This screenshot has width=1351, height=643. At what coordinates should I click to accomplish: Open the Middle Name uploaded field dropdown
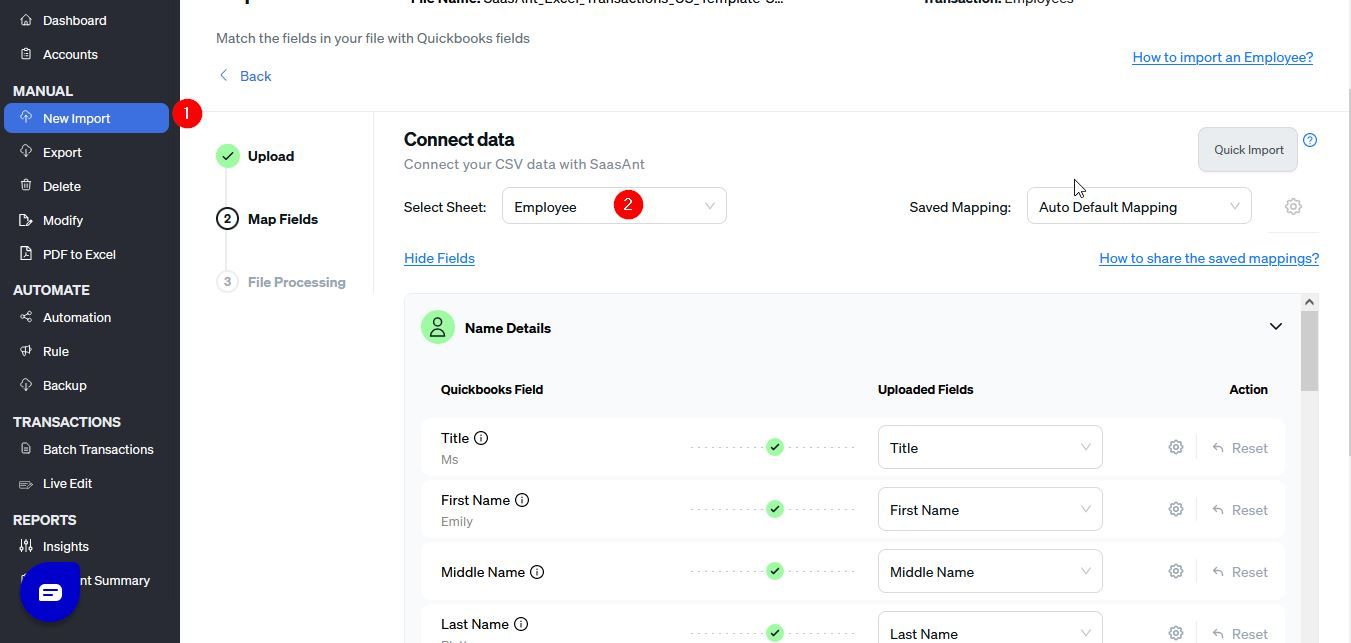(x=990, y=571)
